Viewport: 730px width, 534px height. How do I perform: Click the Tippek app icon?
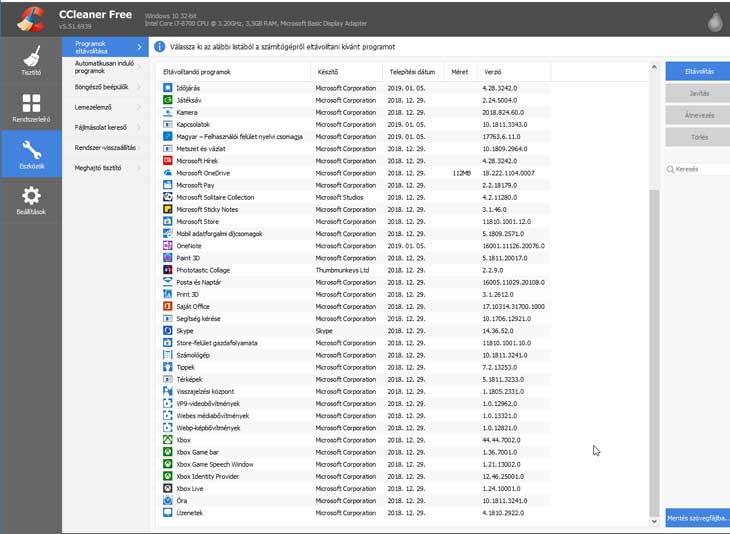click(x=168, y=367)
